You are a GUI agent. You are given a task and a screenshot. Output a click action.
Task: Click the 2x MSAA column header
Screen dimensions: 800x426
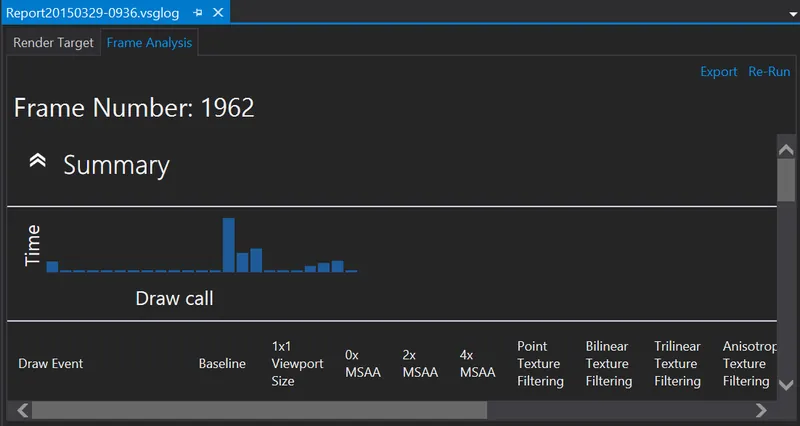(420, 364)
